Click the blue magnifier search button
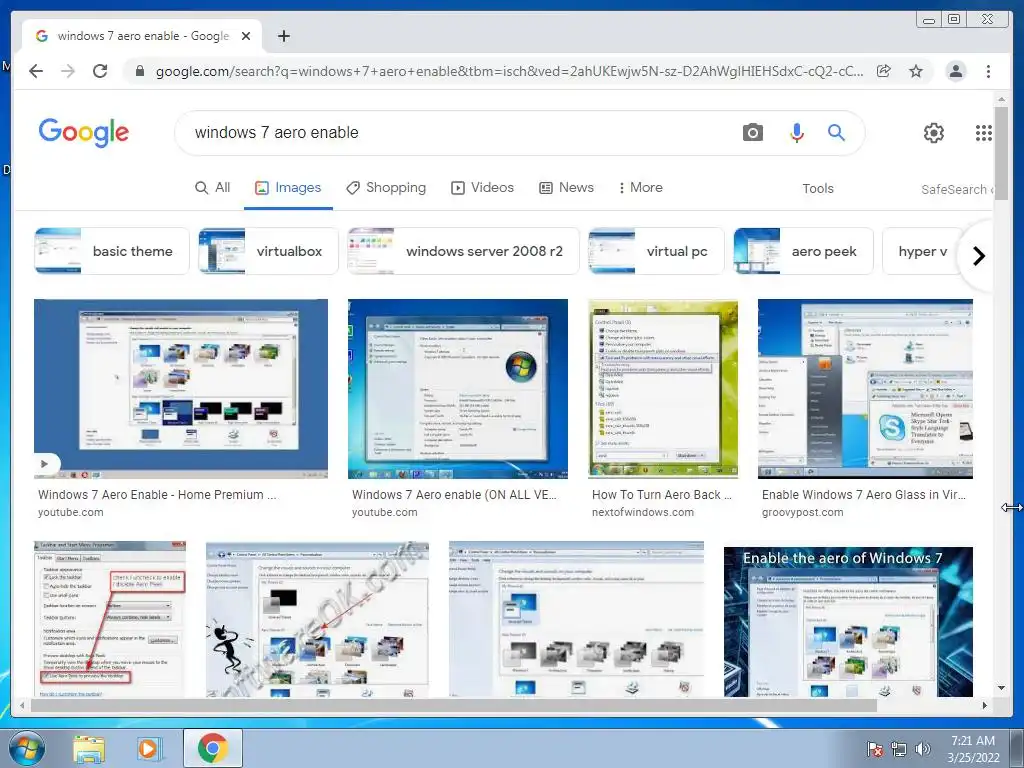This screenshot has height=768, width=1024. pos(836,133)
